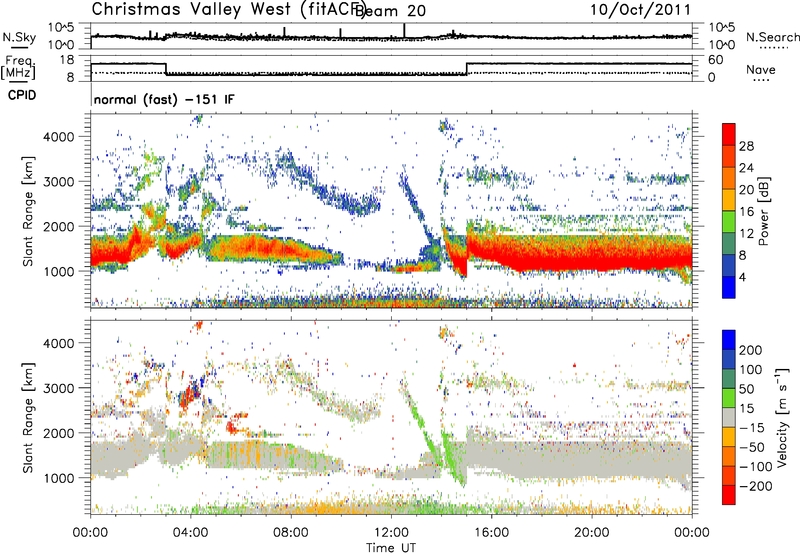Click the red bottom segment of Velocity color bar

click(729, 495)
